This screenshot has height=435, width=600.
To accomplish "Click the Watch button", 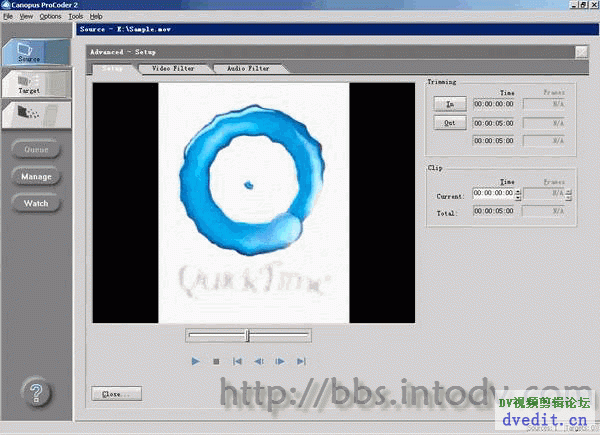I will 36,203.
